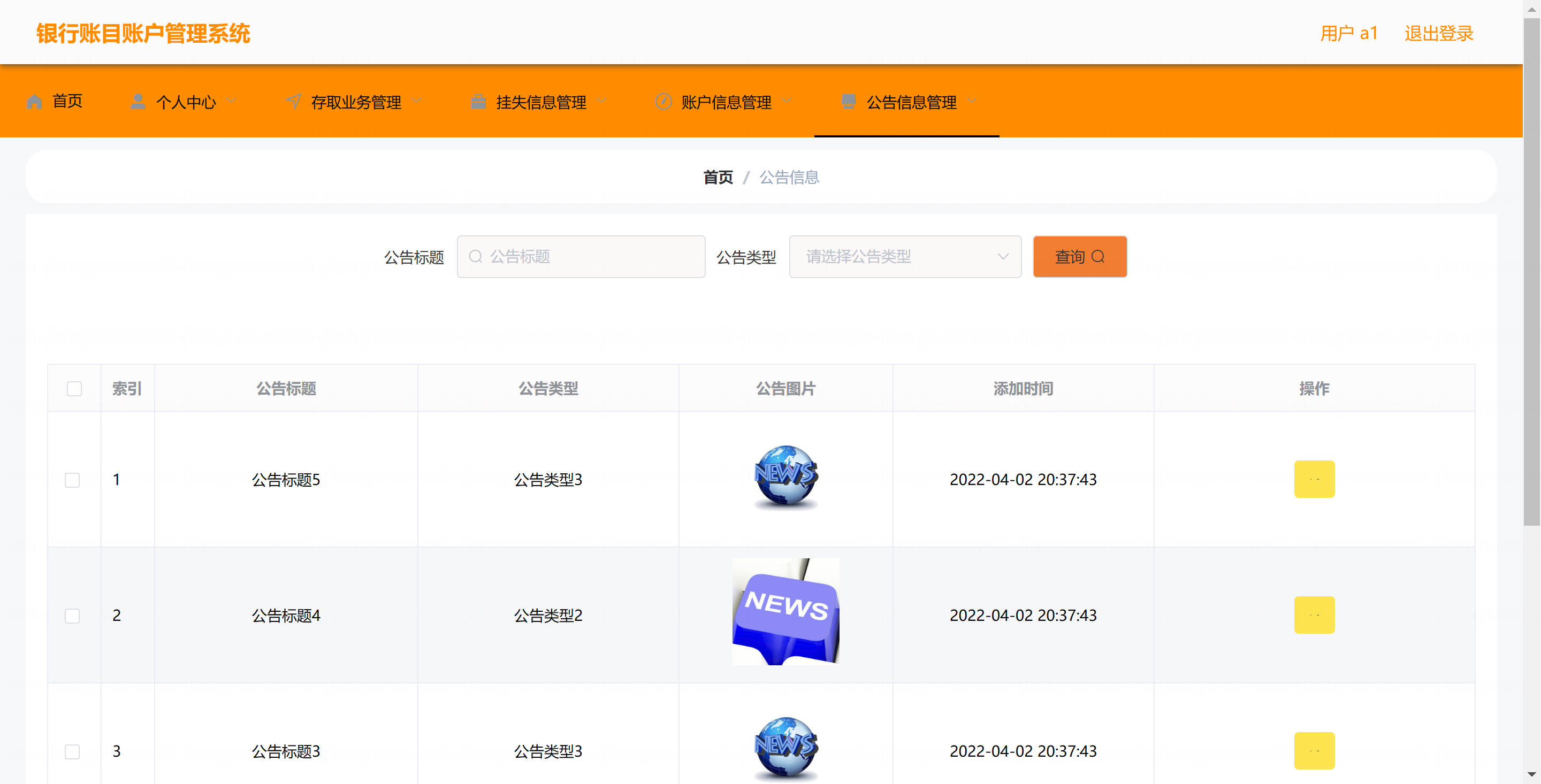
Task: Click the 添加时间 timestamp in row 公告标题3
Action: click(1023, 751)
